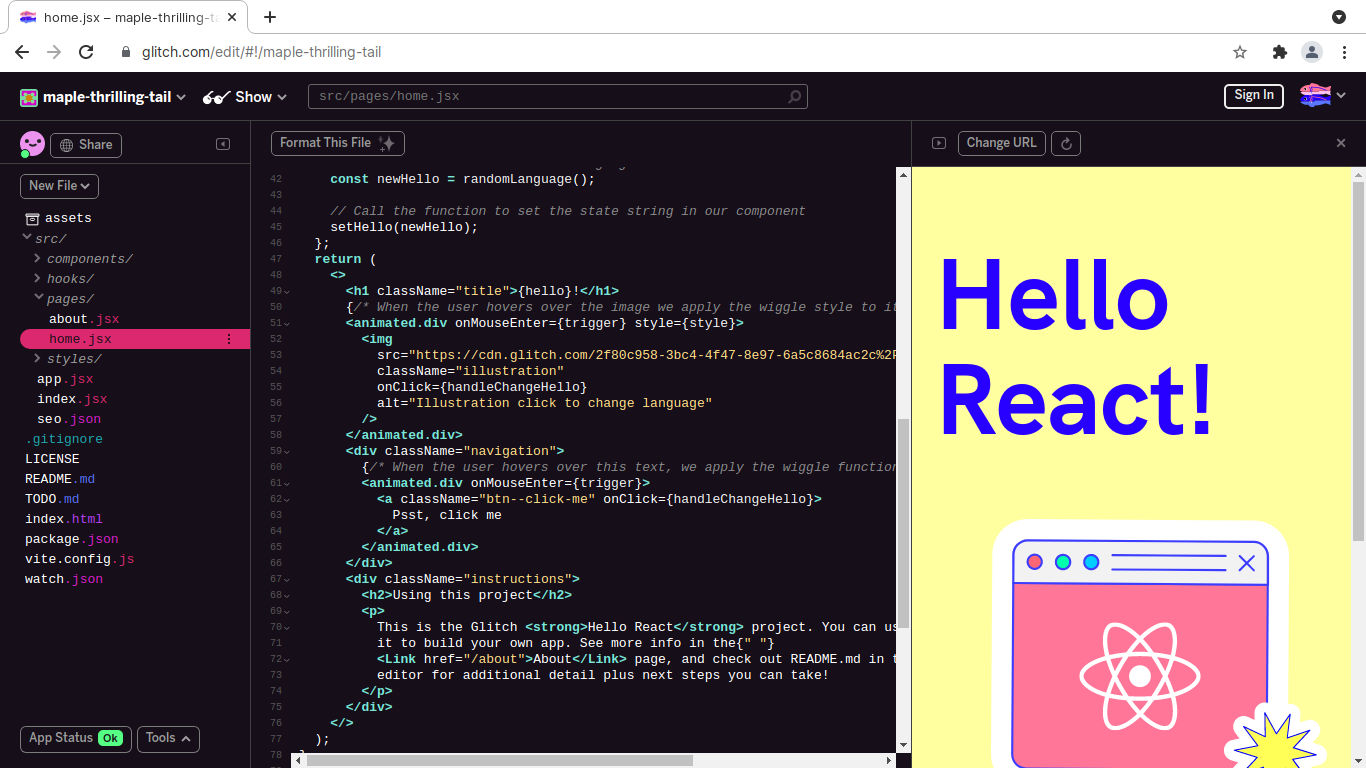Collapse the pages/ folder

coord(39,298)
